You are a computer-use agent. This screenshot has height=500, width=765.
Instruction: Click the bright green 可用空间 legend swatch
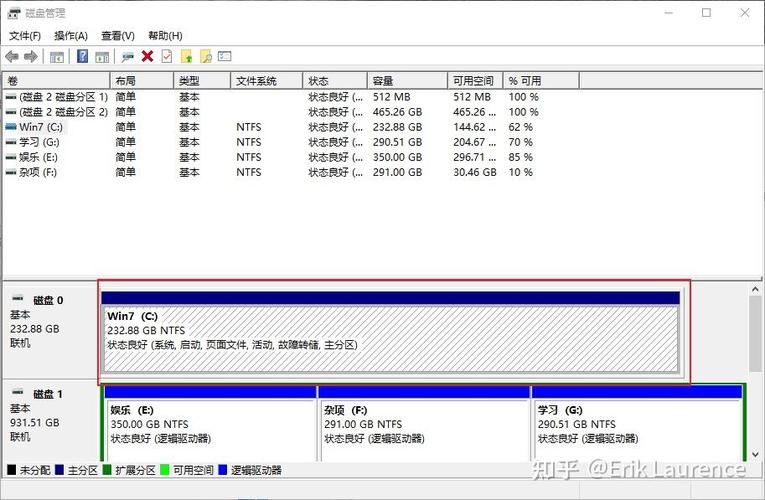(x=165, y=470)
